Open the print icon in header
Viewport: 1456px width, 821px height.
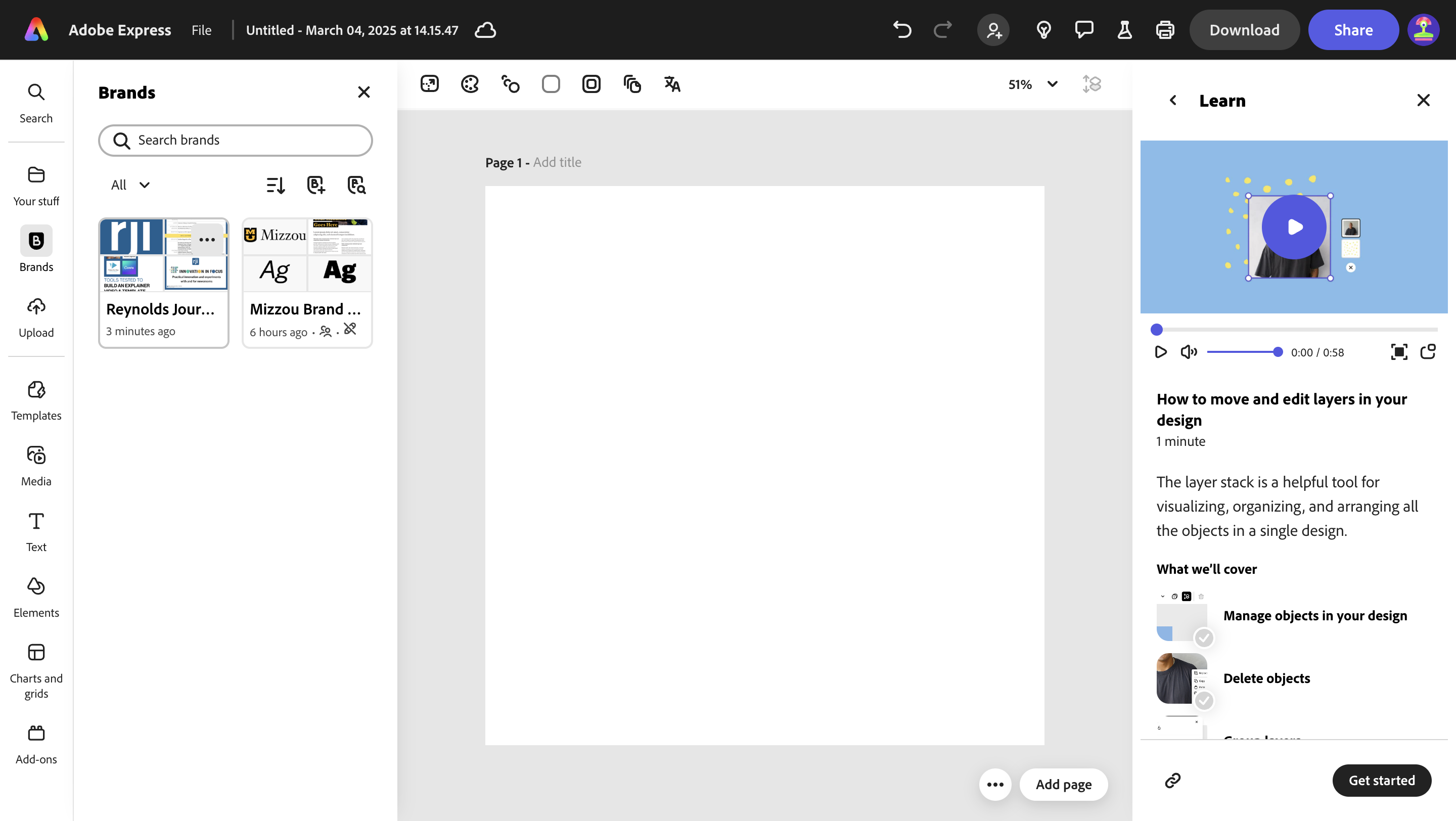(x=1165, y=30)
